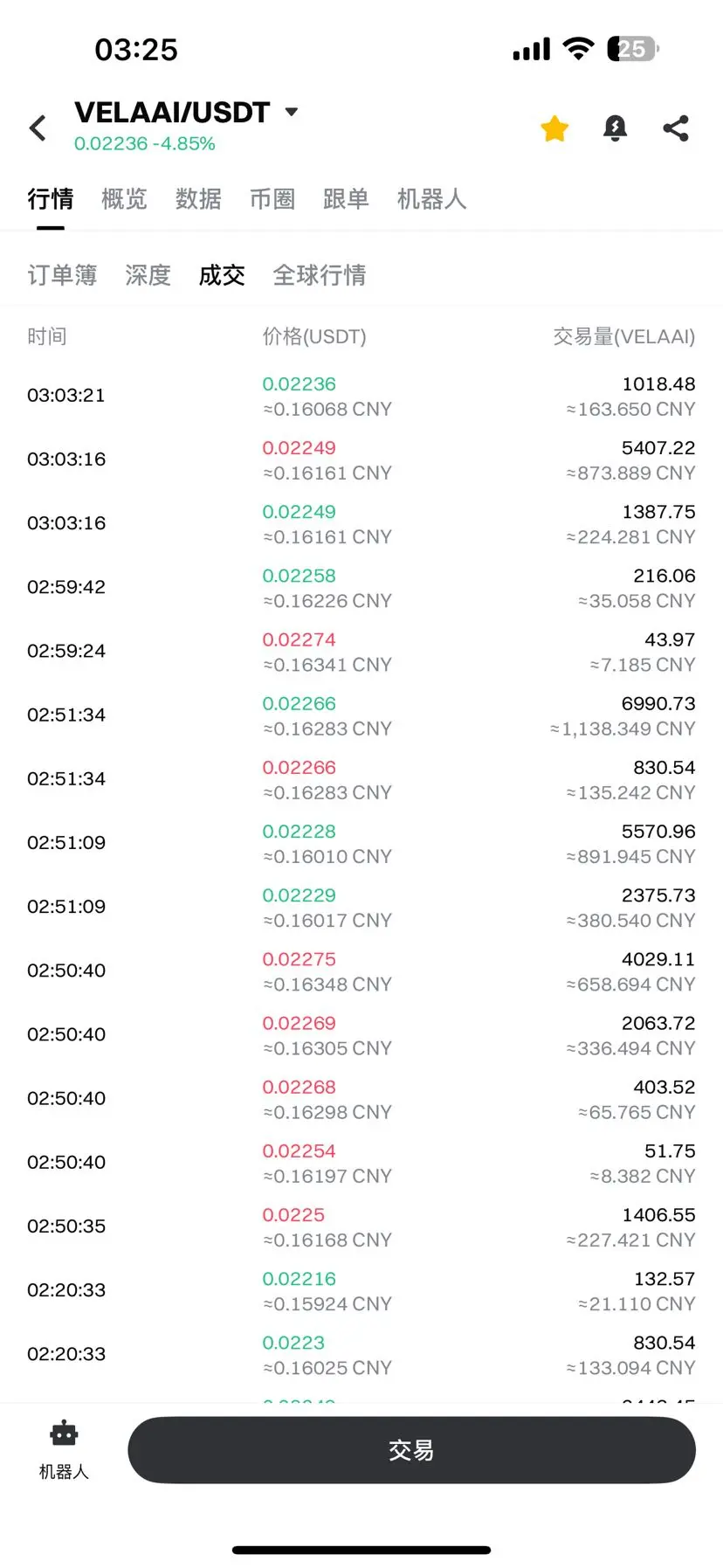Select the 03:03:21 trade row at 0.02236
The image size is (723, 1568).
(361, 396)
